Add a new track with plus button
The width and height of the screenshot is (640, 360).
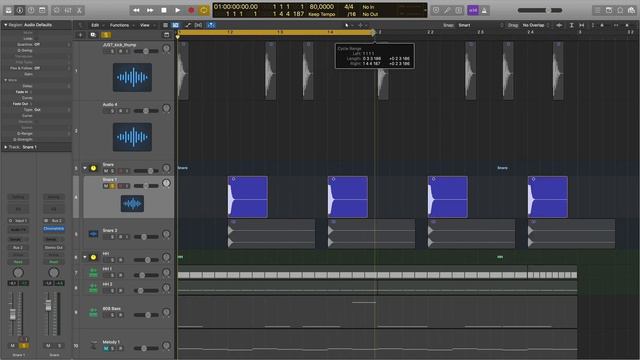[80, 35]
